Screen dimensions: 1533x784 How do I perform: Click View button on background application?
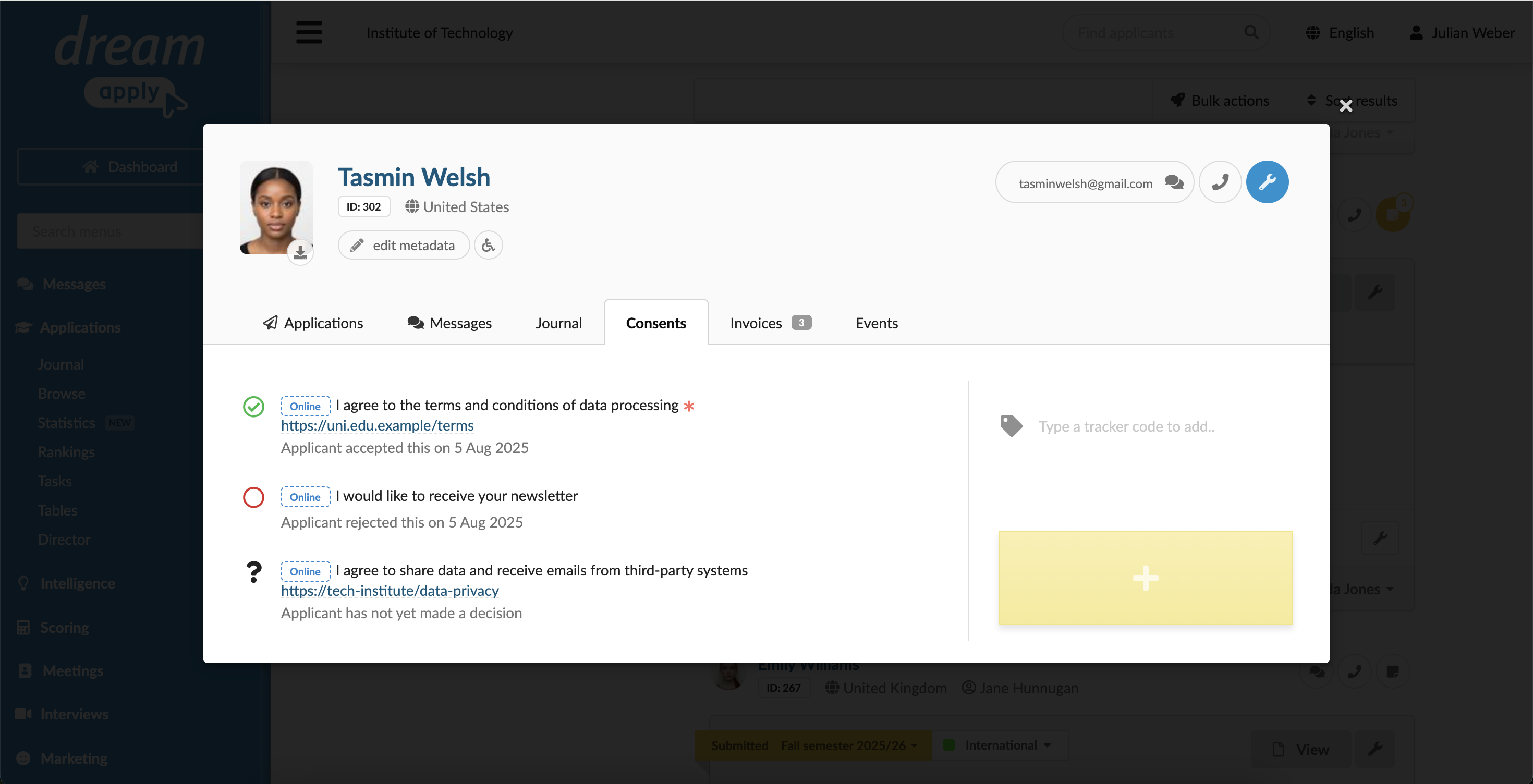[1301, 750]
